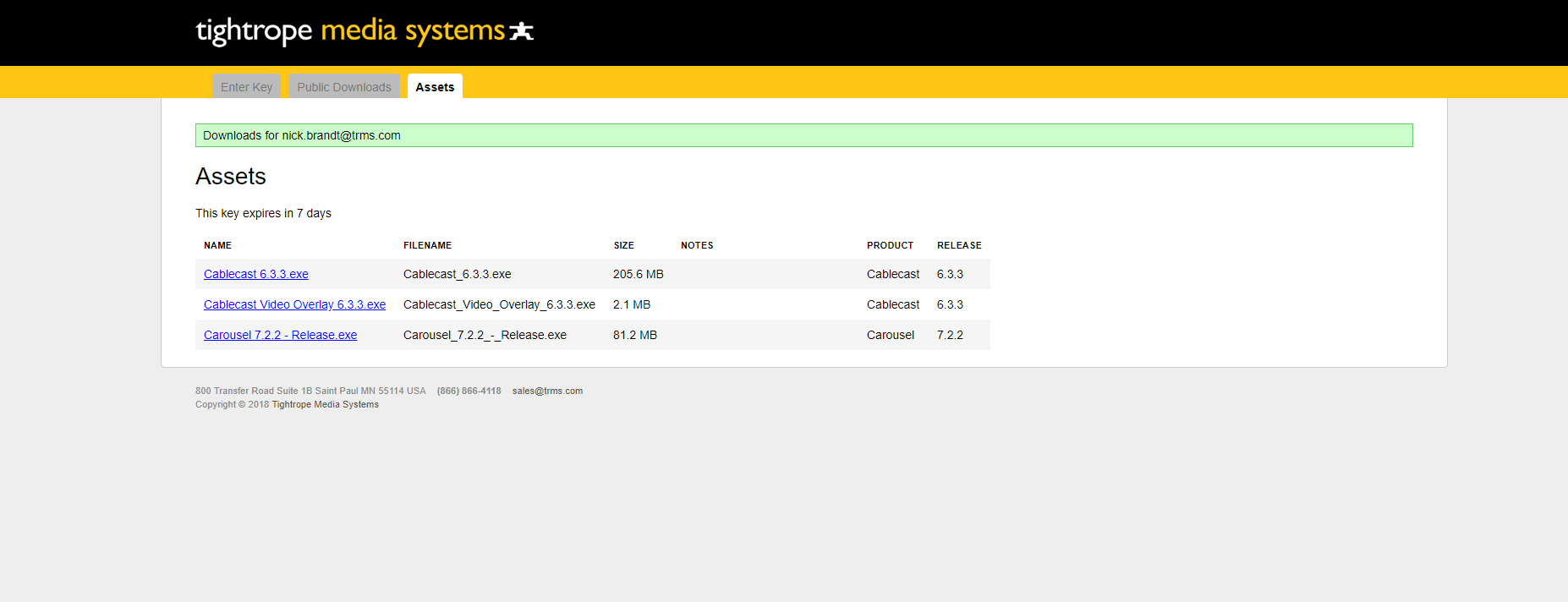
Task: Click the sales@trms.com email link
Action: click(x=547, y=391)
